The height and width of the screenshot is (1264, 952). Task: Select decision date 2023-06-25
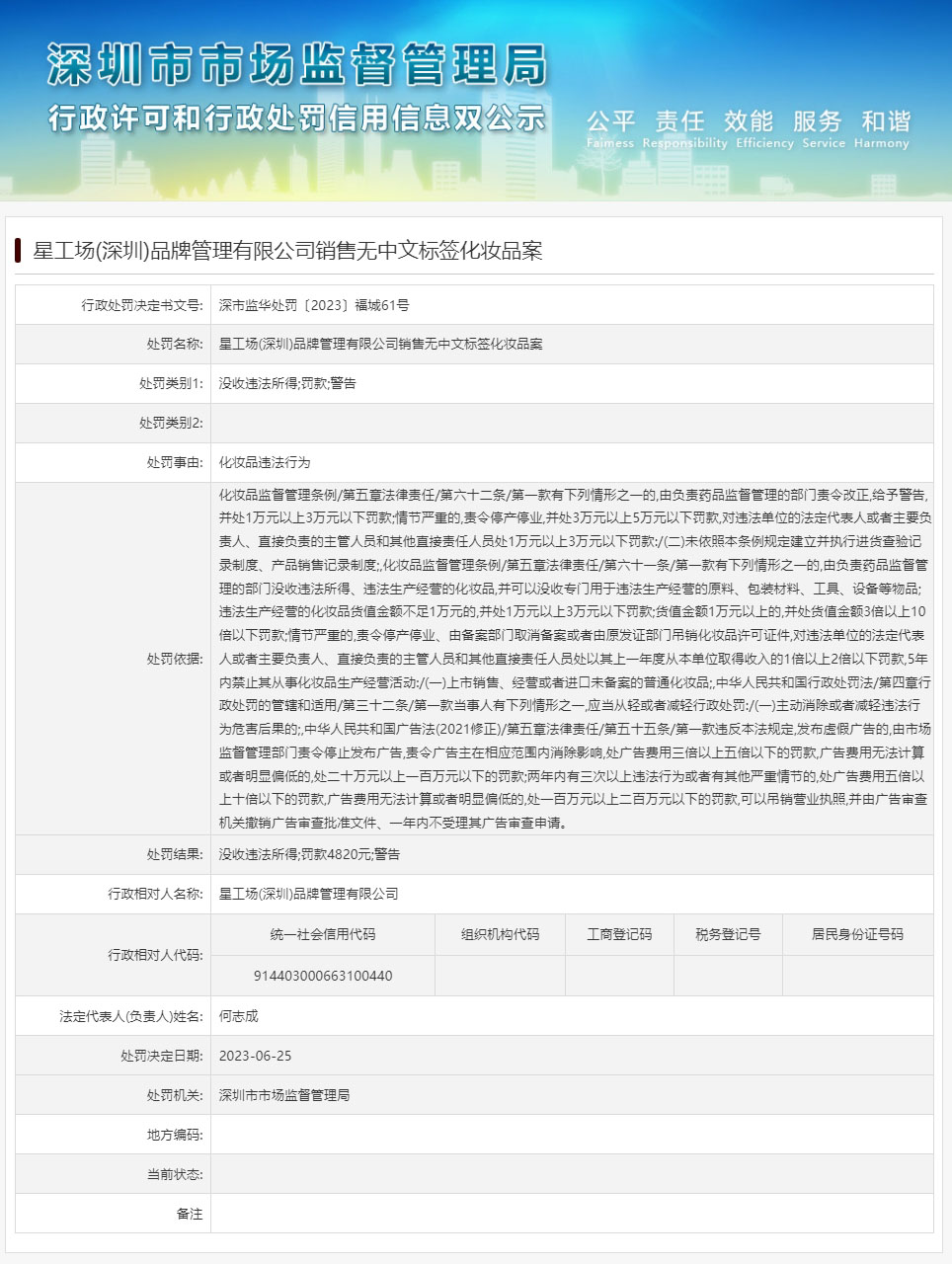[255, 1056]
